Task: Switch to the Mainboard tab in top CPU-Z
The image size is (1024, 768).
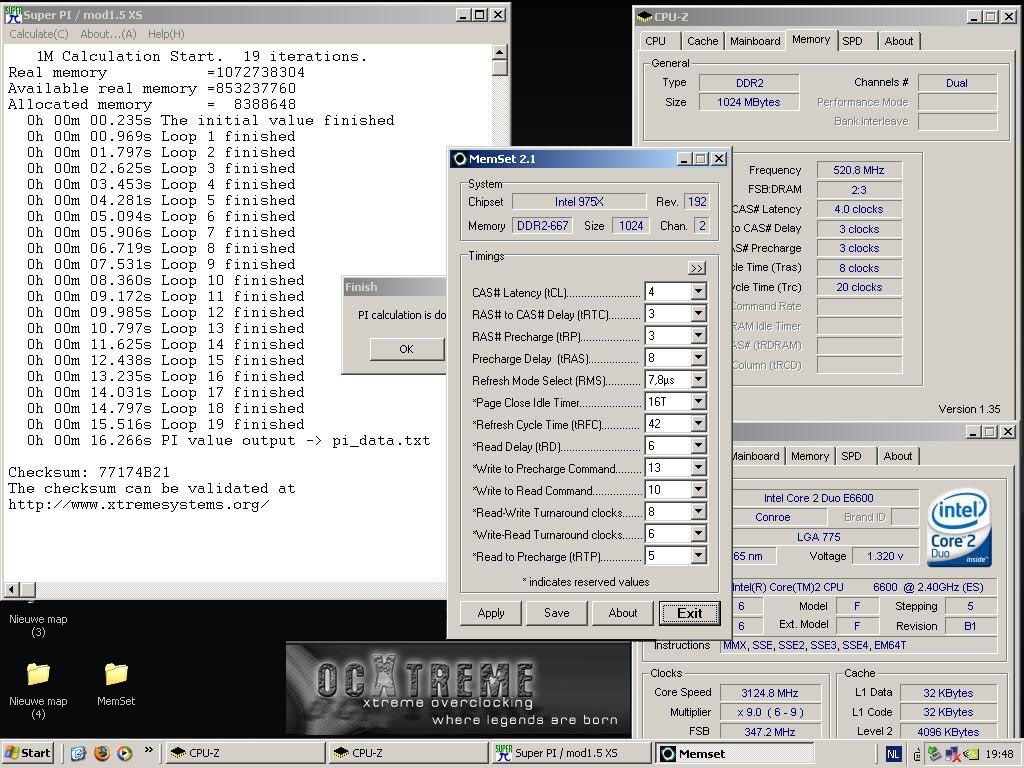Action: click(x=755, y=41)
